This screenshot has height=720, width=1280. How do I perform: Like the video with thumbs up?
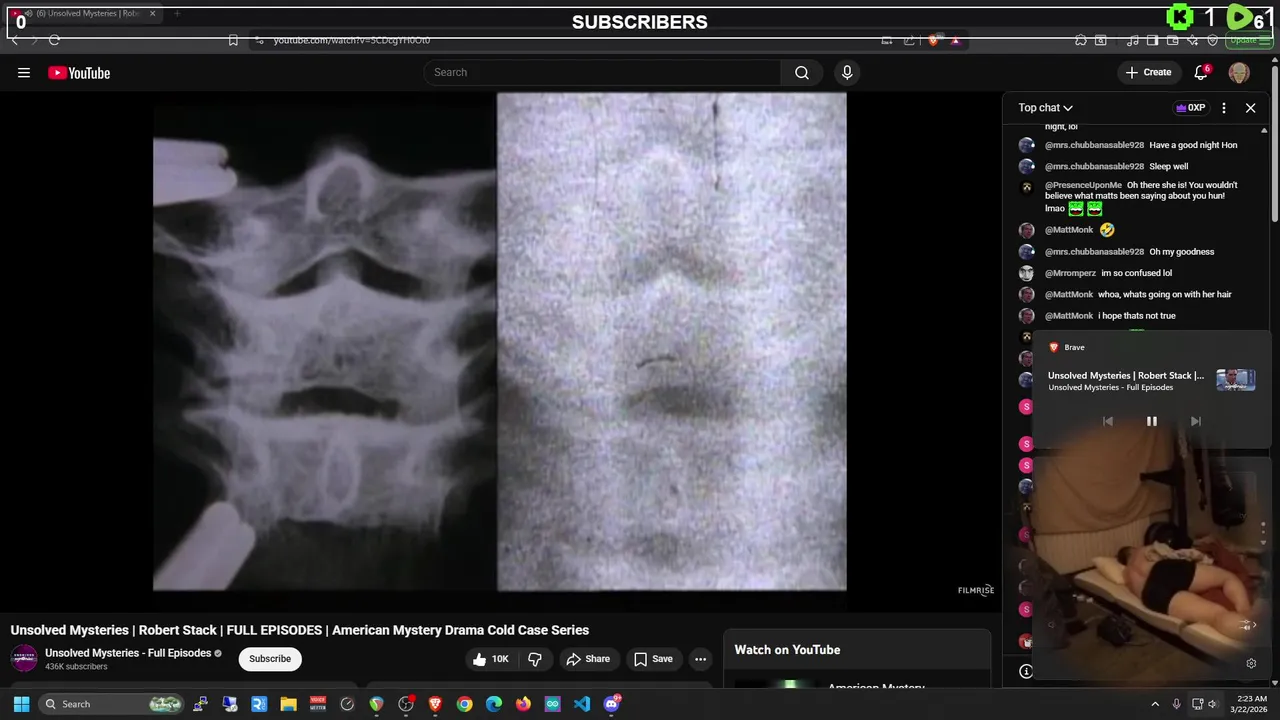[x=490, y=659]
